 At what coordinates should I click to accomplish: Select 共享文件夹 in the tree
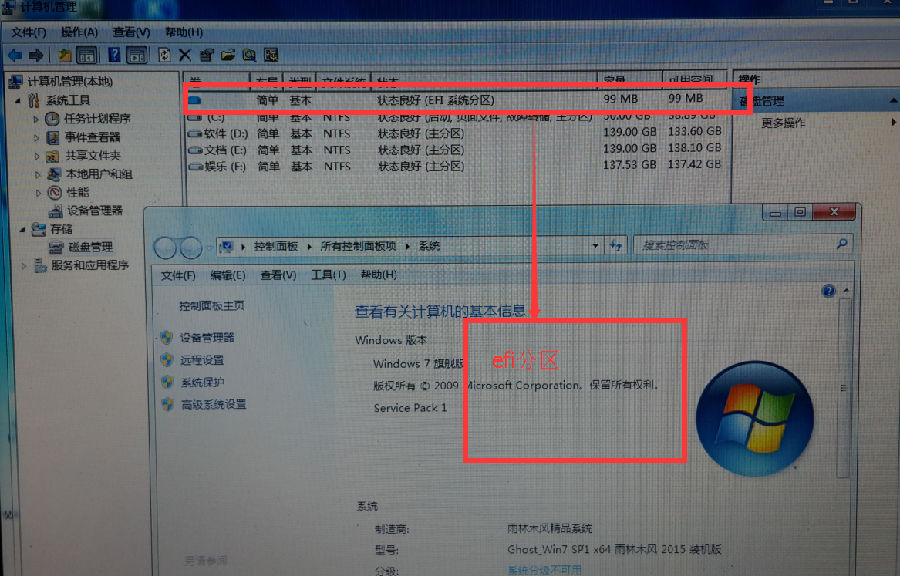pyautogui.click(x=93, y=155)
